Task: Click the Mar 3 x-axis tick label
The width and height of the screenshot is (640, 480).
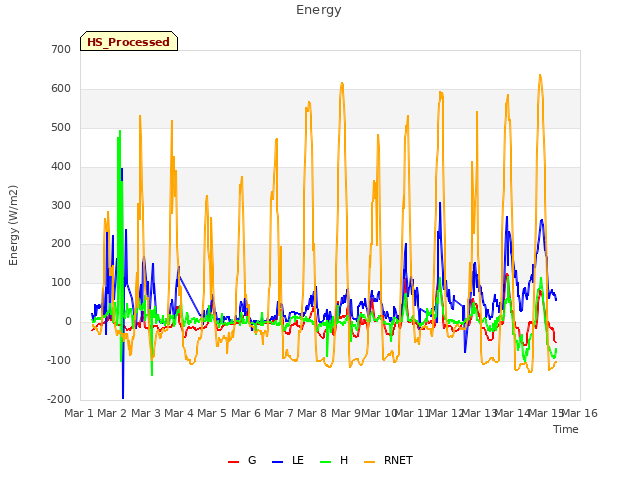Action: click(x=146, y=413)
